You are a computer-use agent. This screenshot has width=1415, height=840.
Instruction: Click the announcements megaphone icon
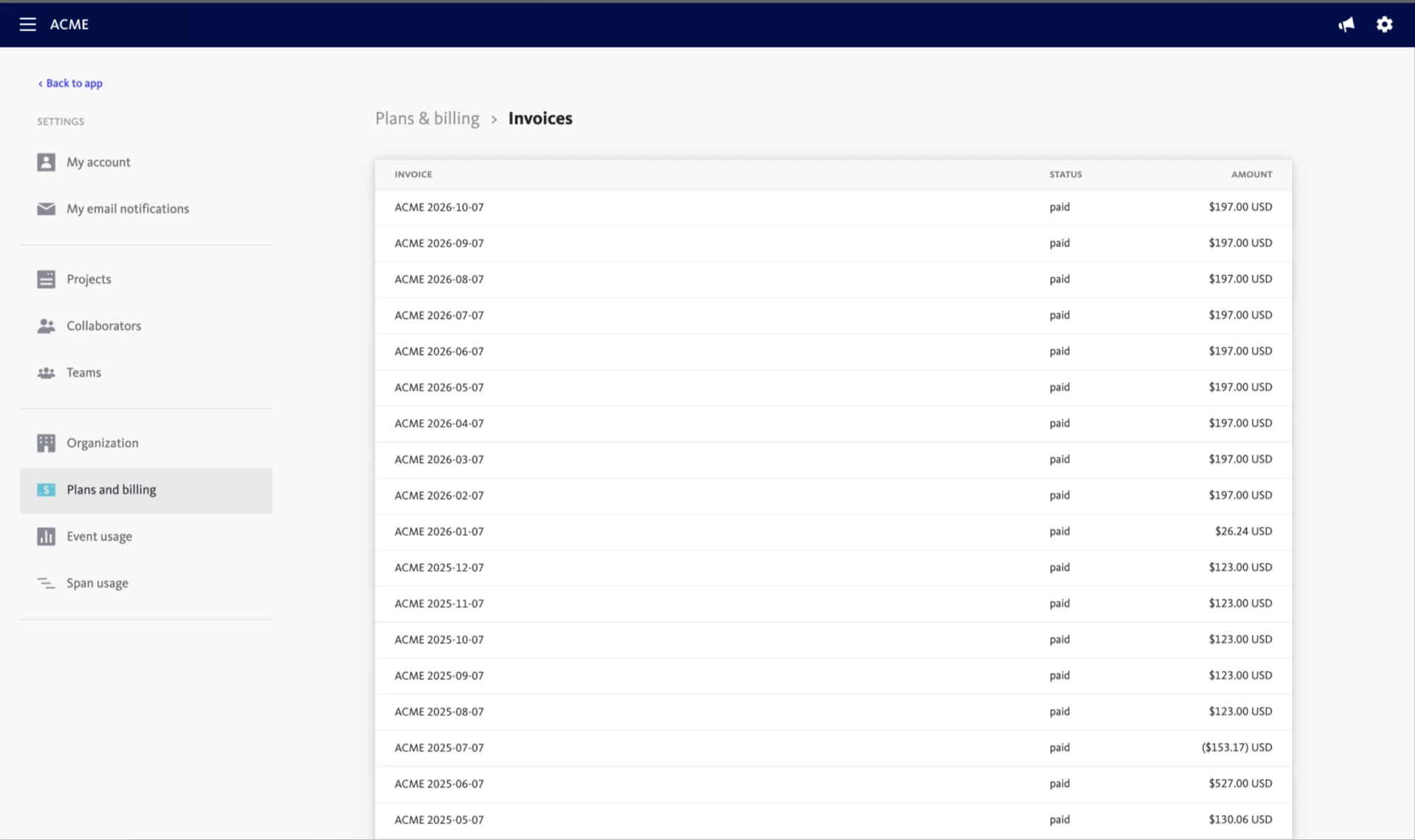pos(1346,24)
